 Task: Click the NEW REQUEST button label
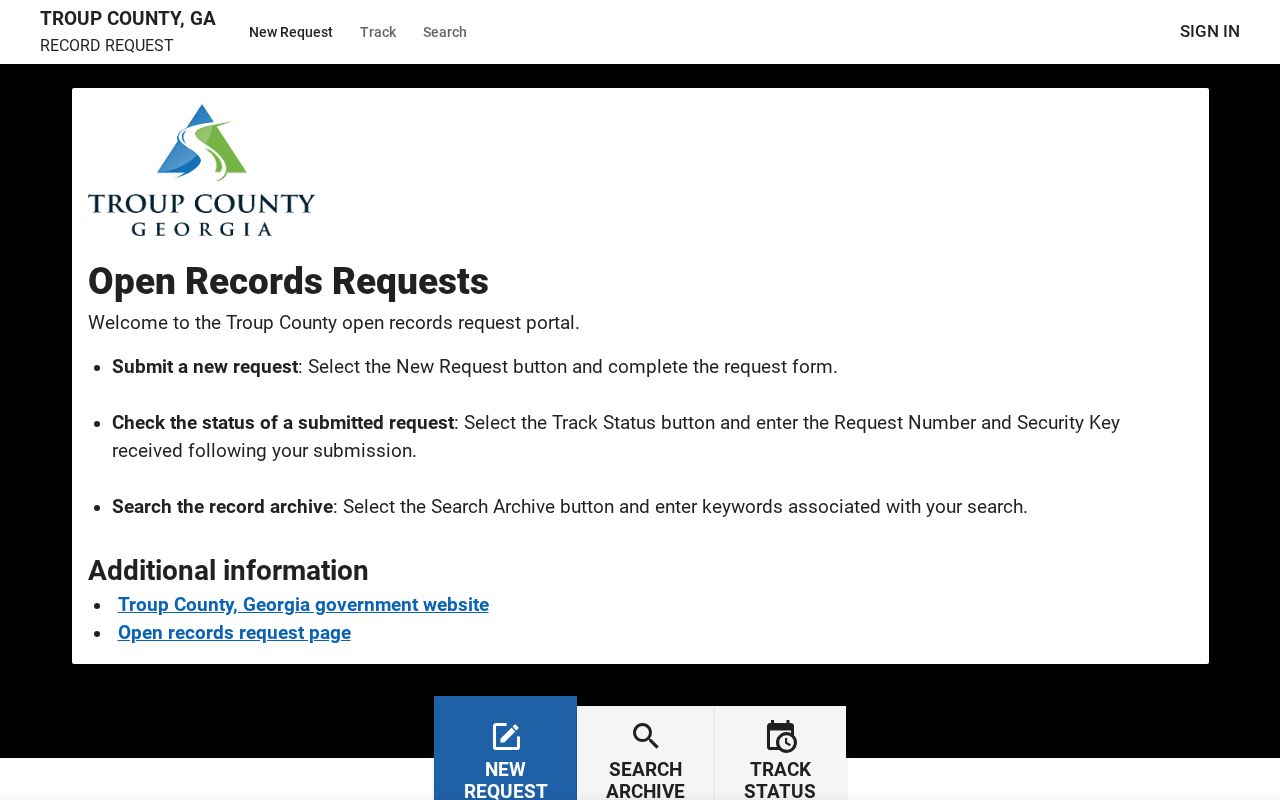(x=505, y=780)
